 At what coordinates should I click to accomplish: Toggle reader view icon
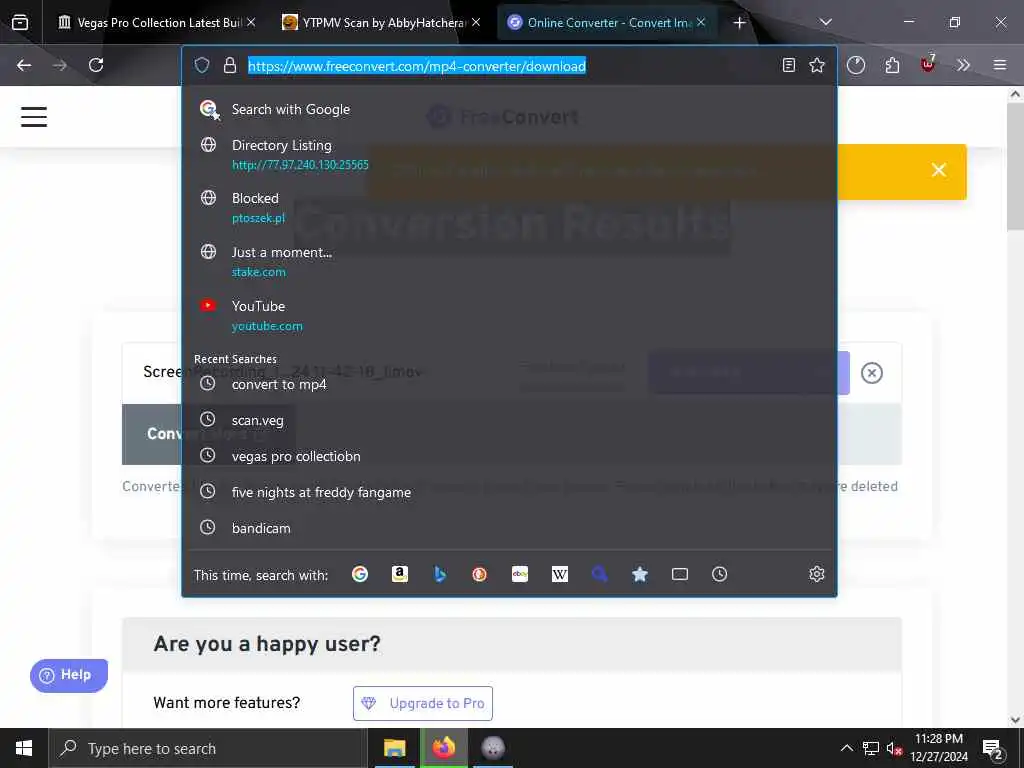[789, 65]
